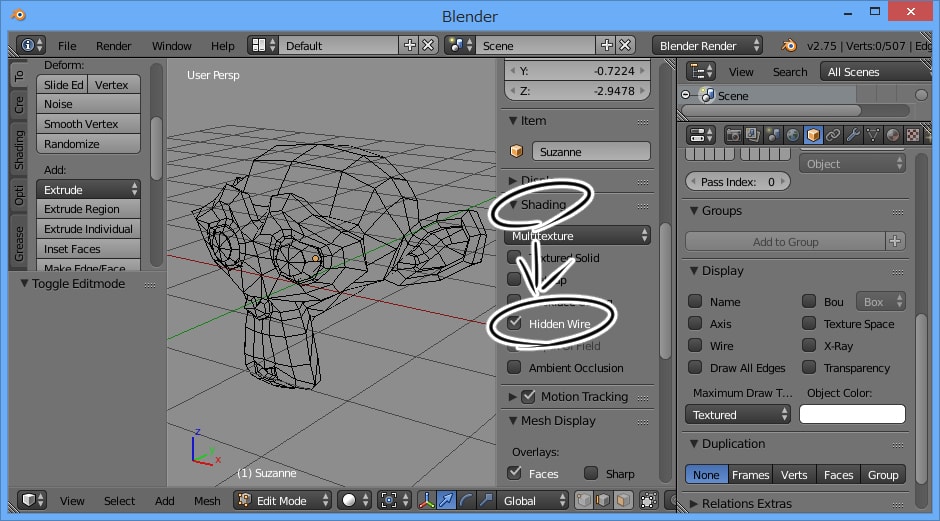The image size is (940, 521).
Task: Toggle the Motion Tracking checkbox
Action: [528, 396]
